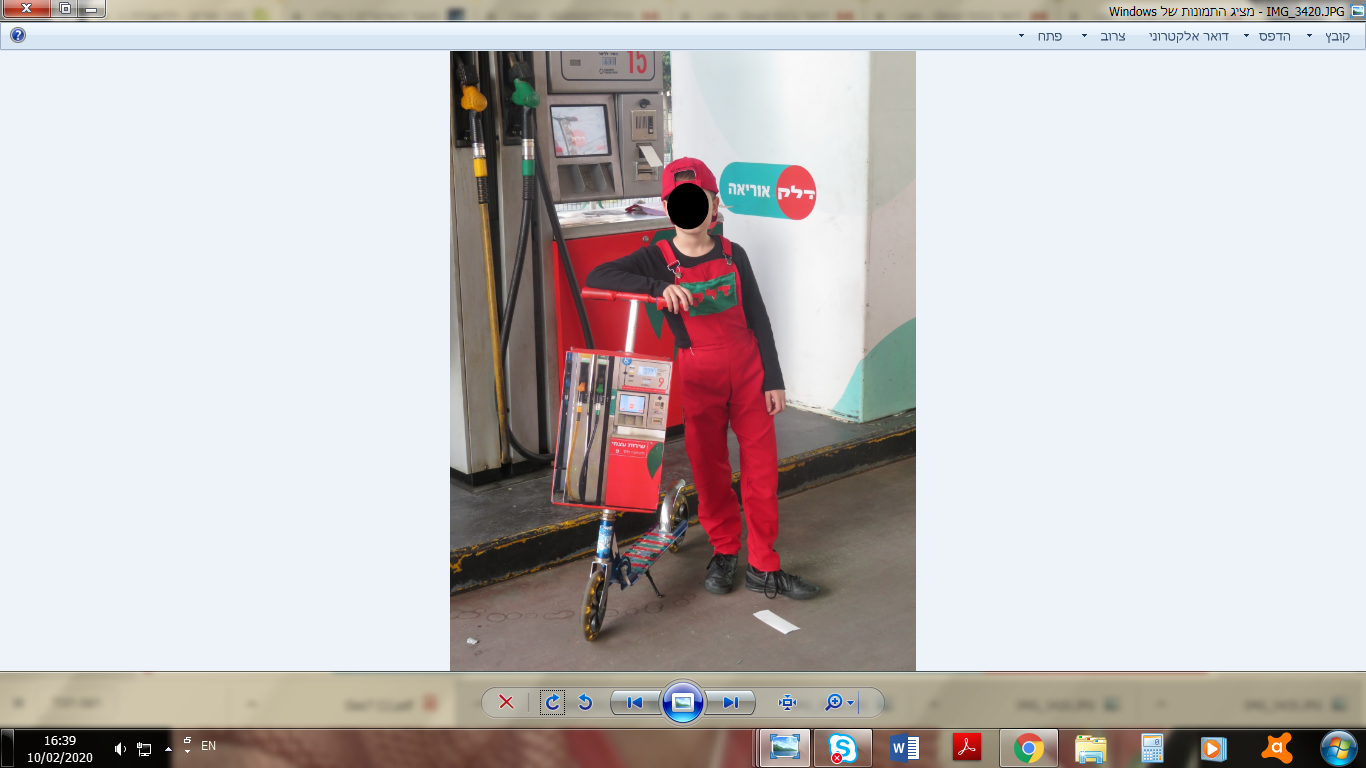1366x768 pixels.
Task: Start the slide show
Action: [x=683, y=702]
